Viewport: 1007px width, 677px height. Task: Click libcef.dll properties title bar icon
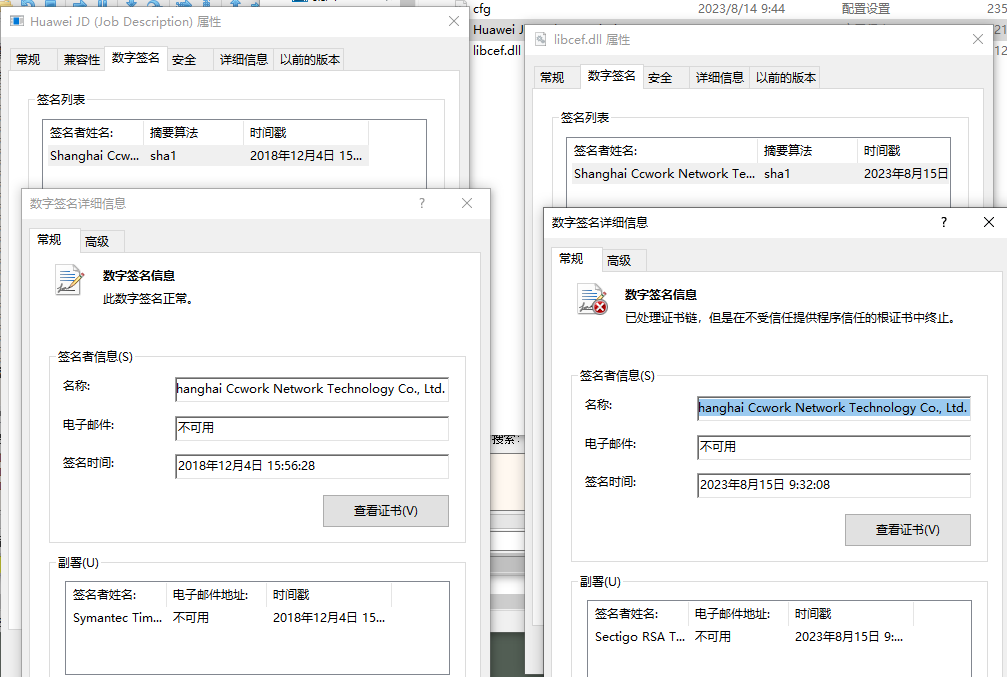541,40
